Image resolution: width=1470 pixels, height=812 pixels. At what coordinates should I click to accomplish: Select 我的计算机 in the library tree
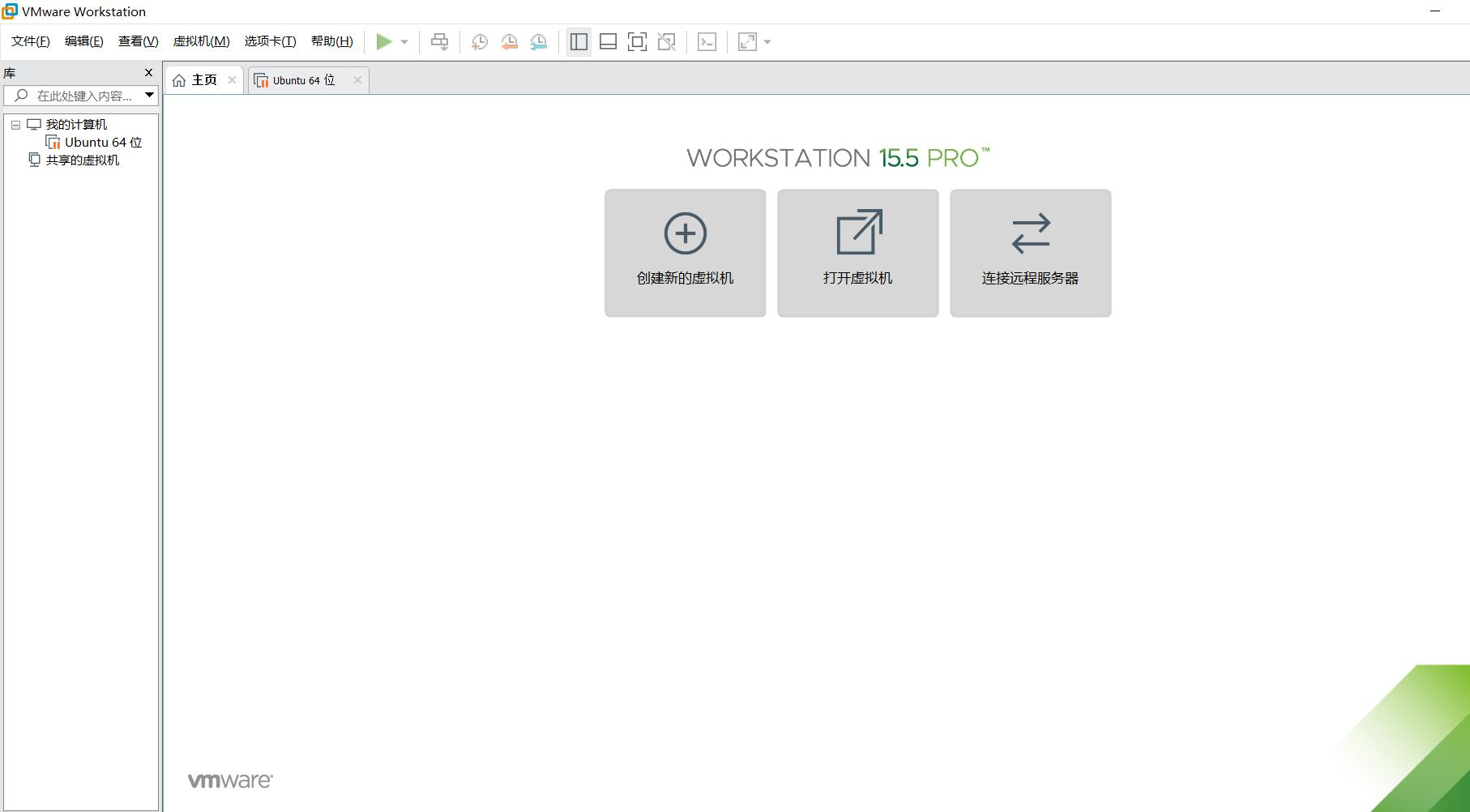(76, 124)
